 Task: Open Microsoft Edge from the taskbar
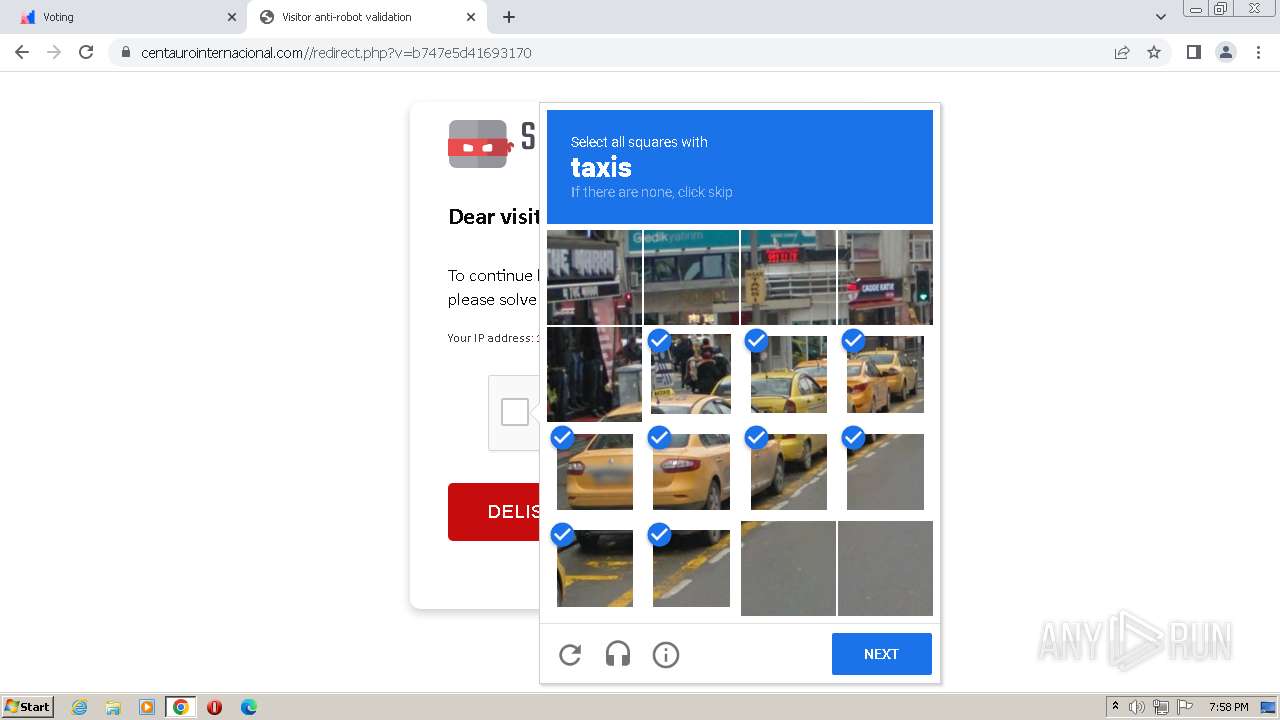pyautogui.click(x=249, y=707)
